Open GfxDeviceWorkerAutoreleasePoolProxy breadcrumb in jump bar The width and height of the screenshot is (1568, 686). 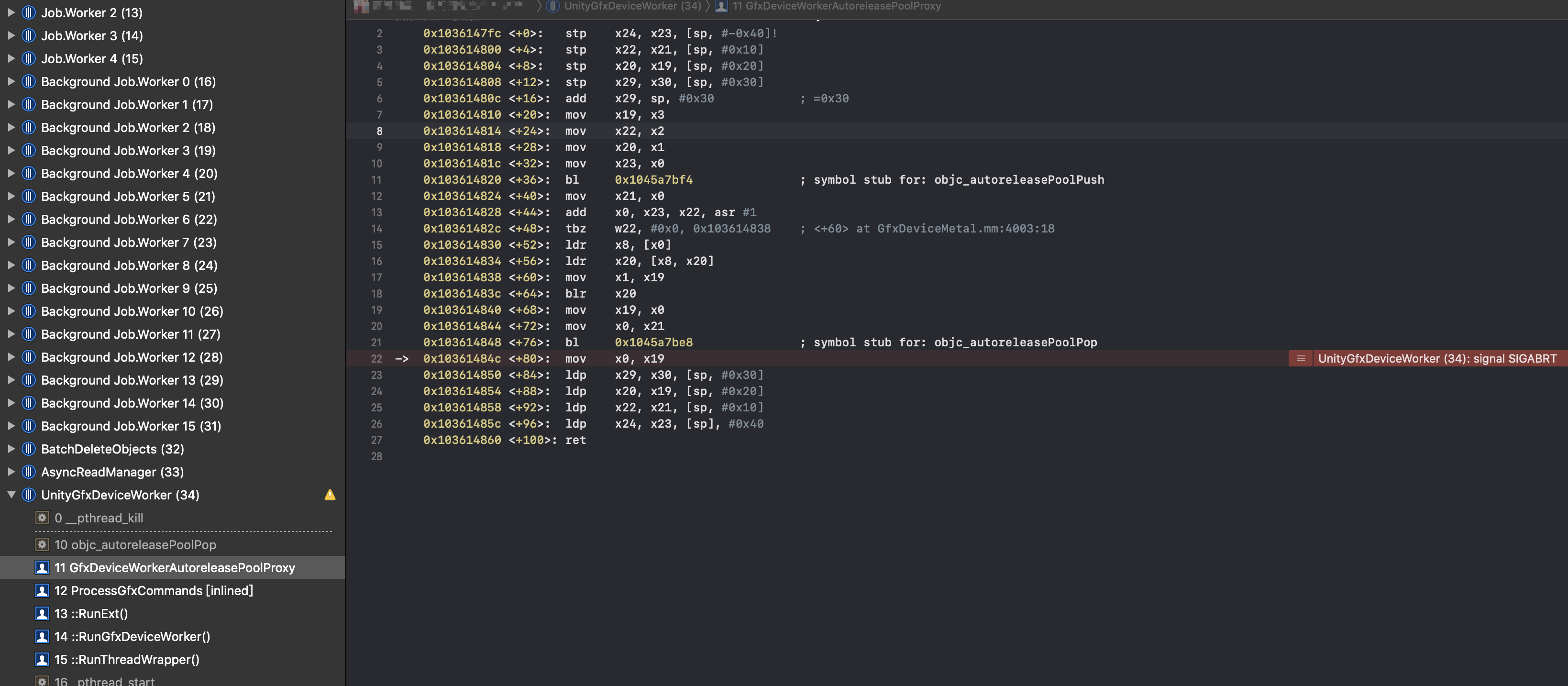(x=836, y=6)
